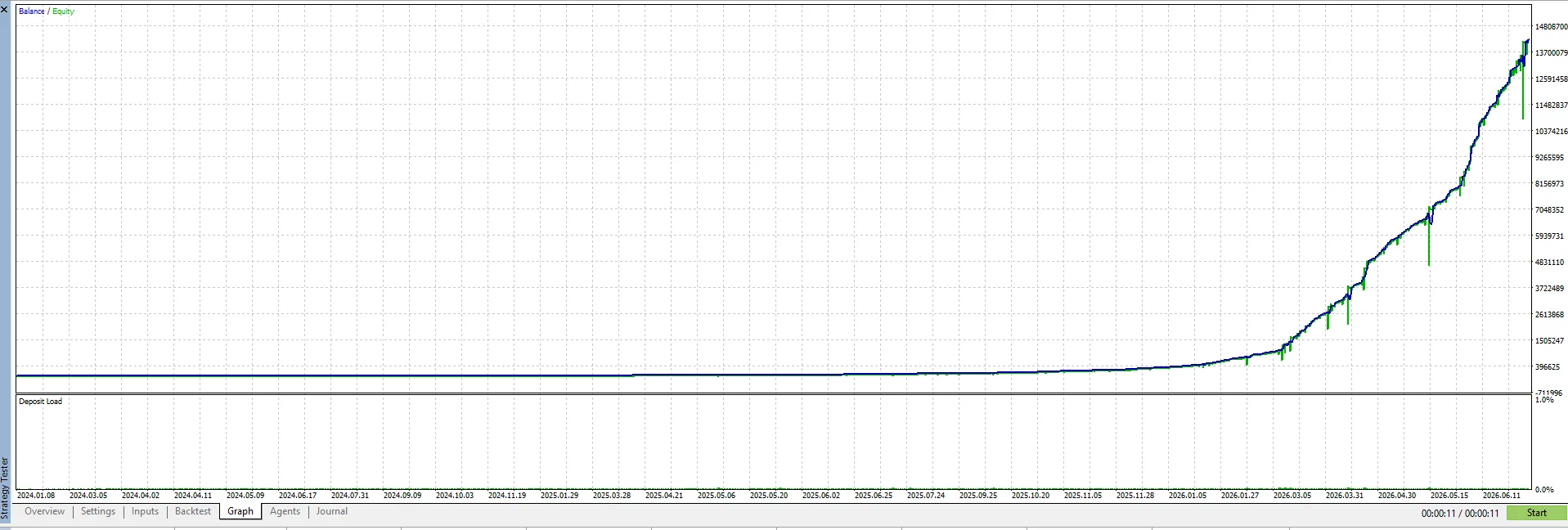Click the 2024.01.08 date label
Screen dimensions: 1568x530
coord(36,496)
